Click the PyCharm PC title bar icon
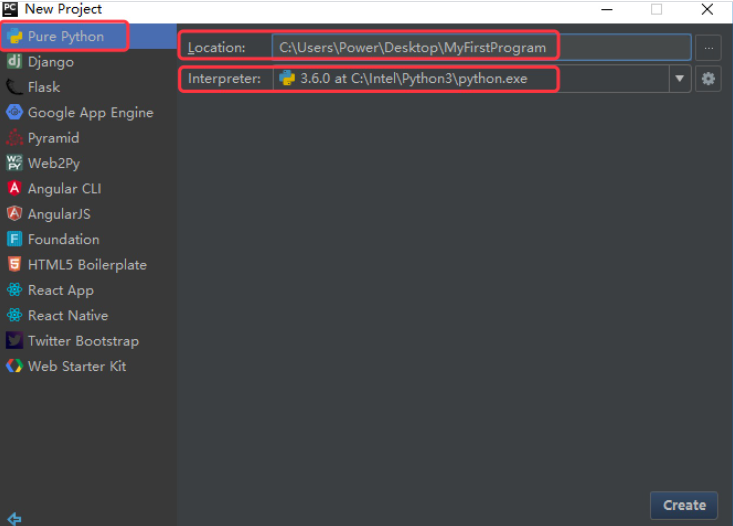Screen dimensions: 733x526 click(x=10, y=9)
